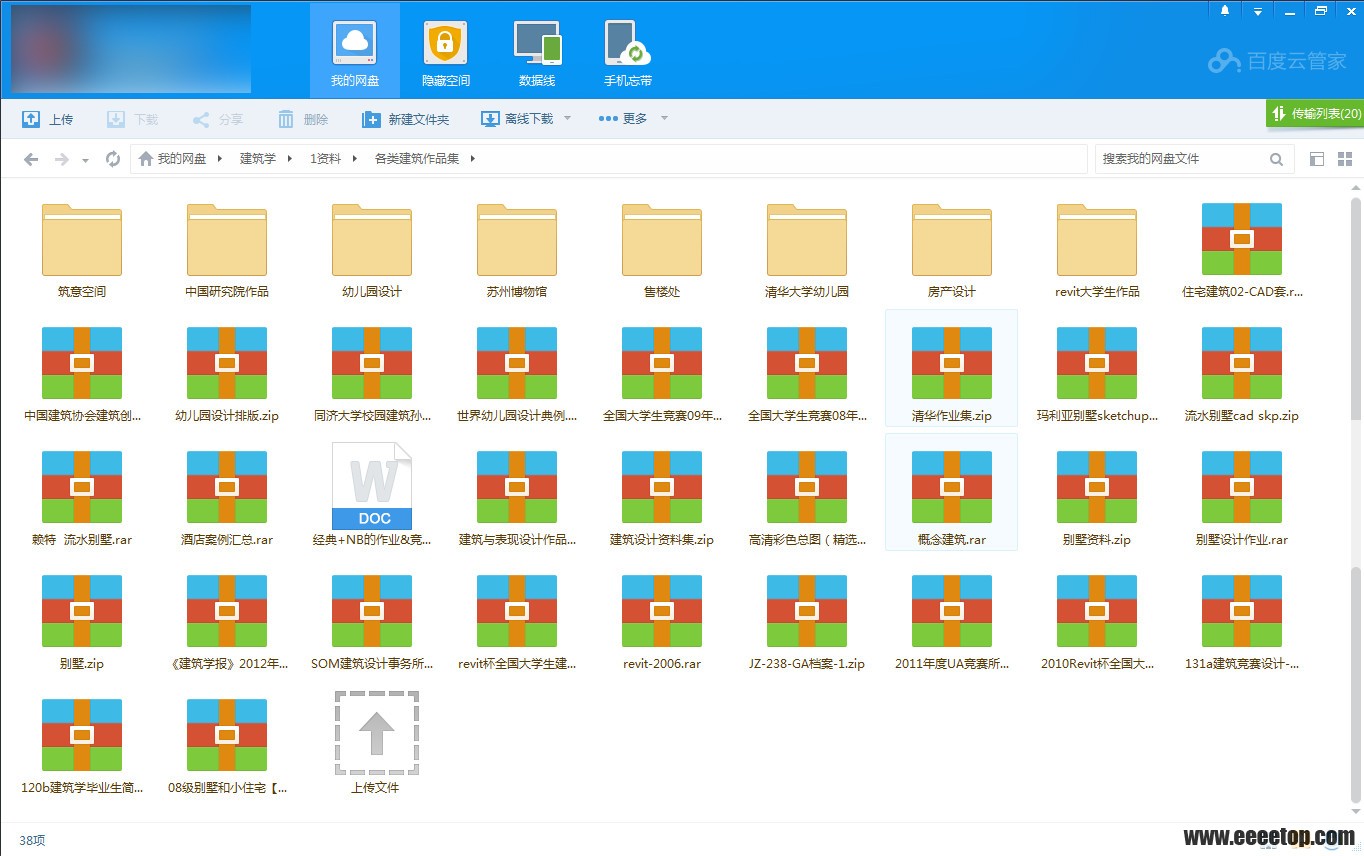Select the 别墅.zip archive

point(82,622)
